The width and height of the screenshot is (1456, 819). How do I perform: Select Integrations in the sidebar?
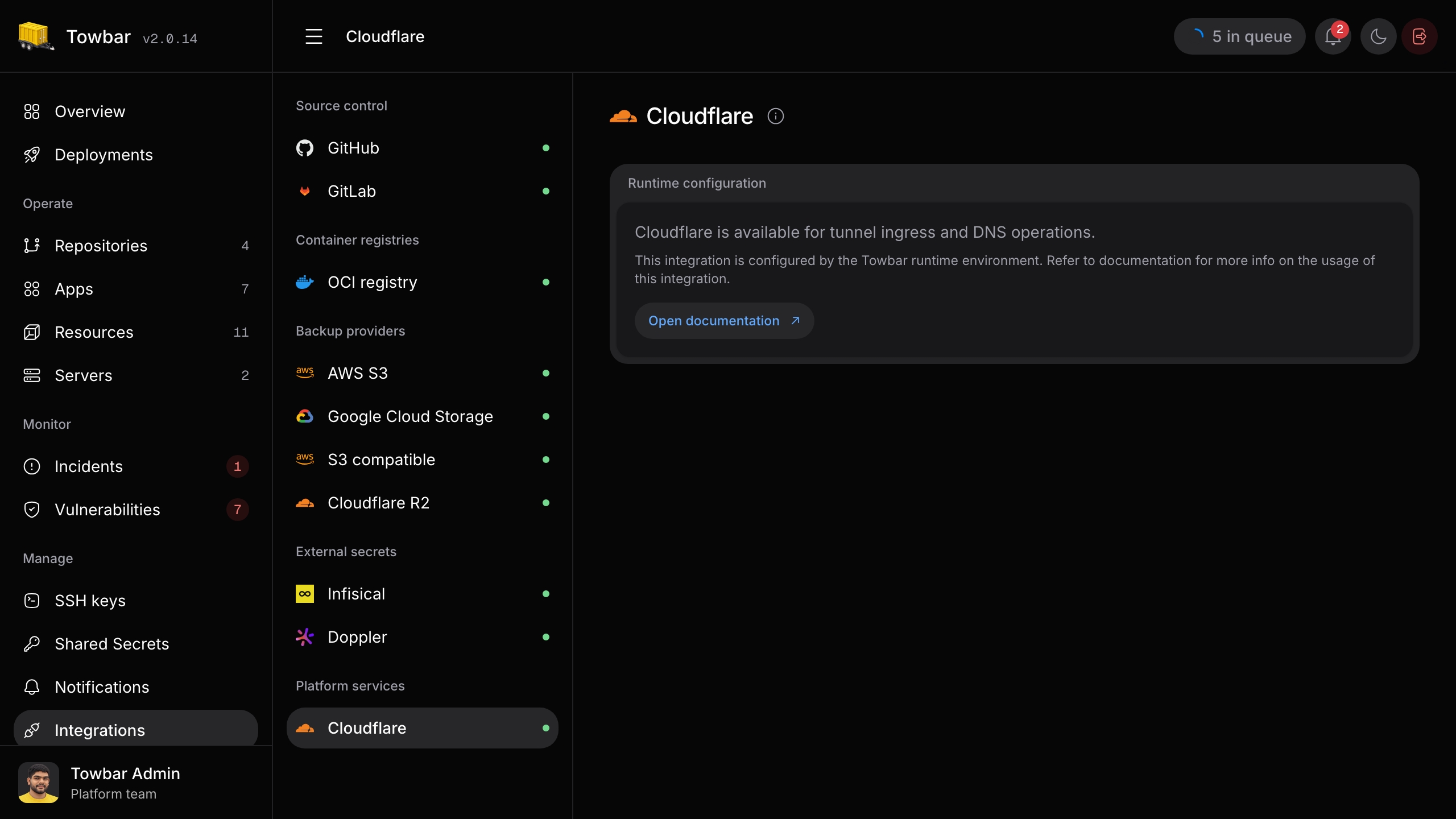coord(136,729)
